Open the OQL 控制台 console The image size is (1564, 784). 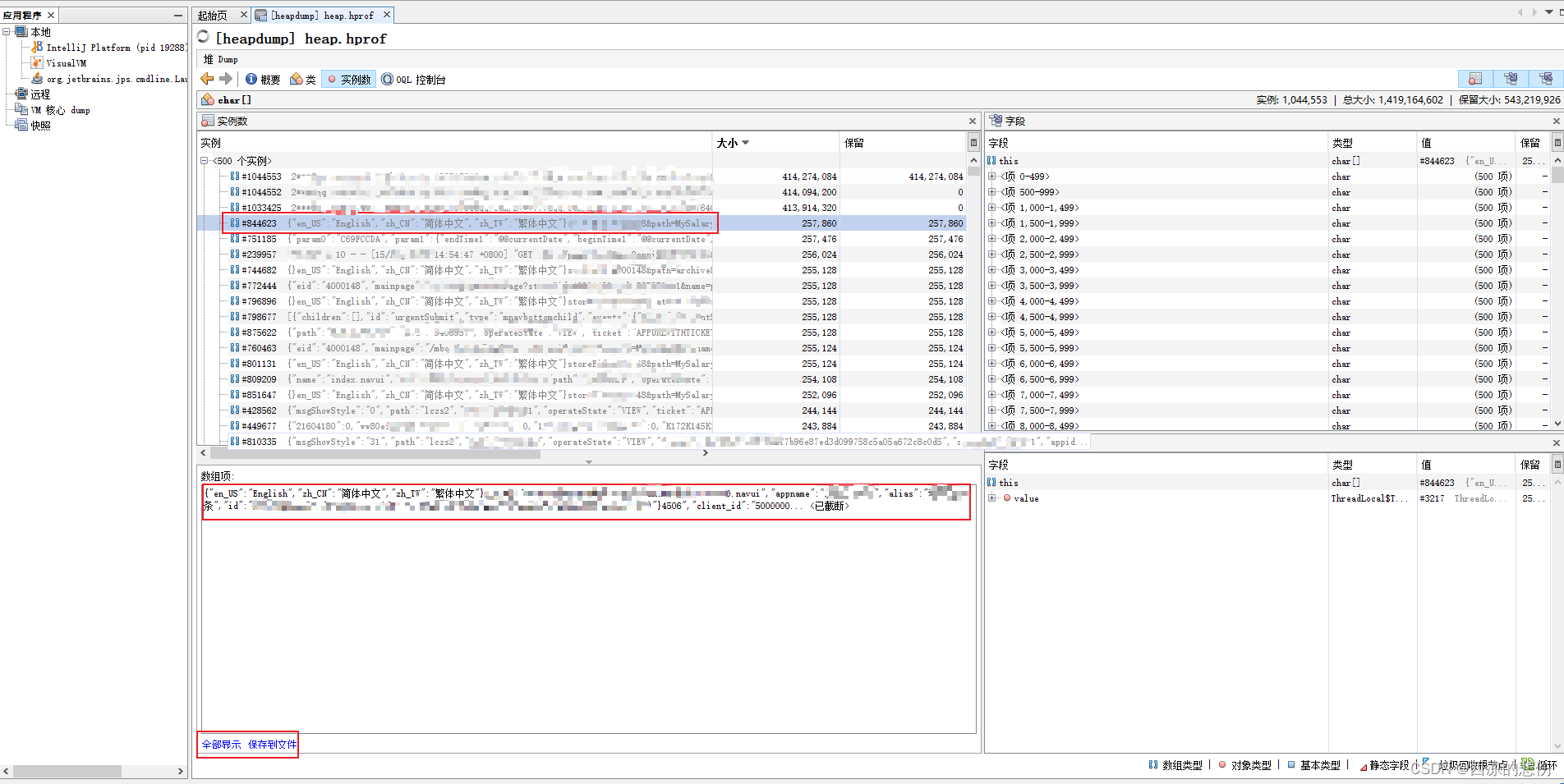pyautogui.click(x=413, y=79)
